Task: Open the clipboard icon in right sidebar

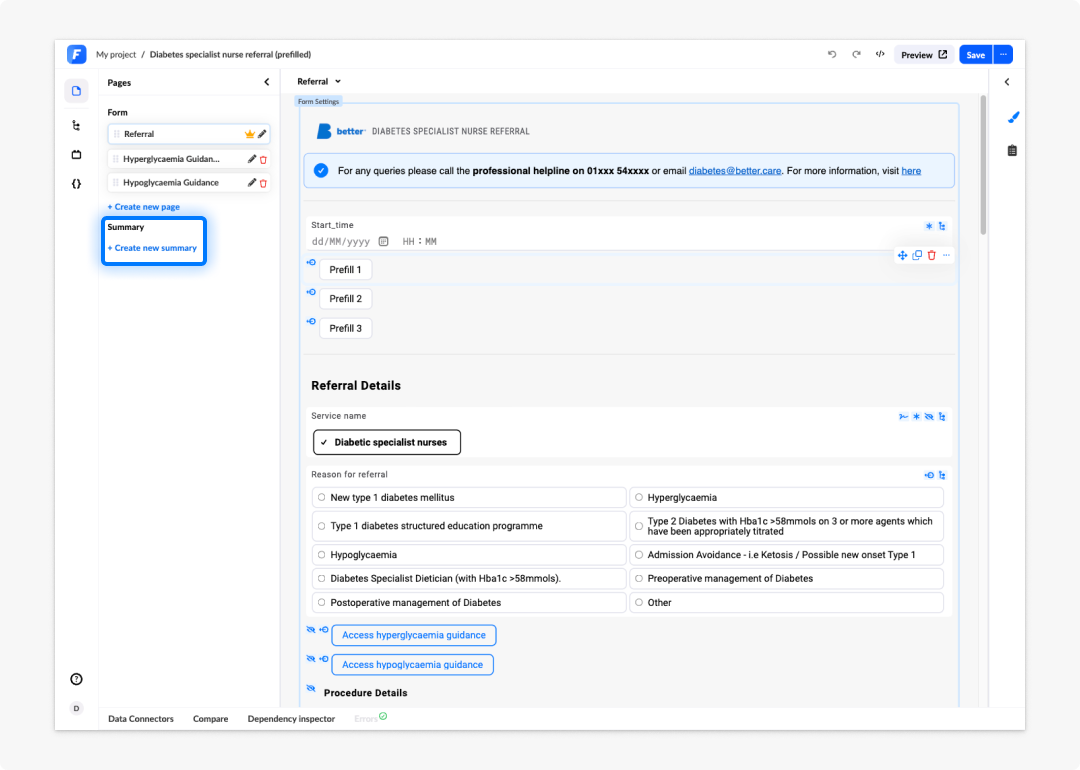Action: coord(1012,150)
